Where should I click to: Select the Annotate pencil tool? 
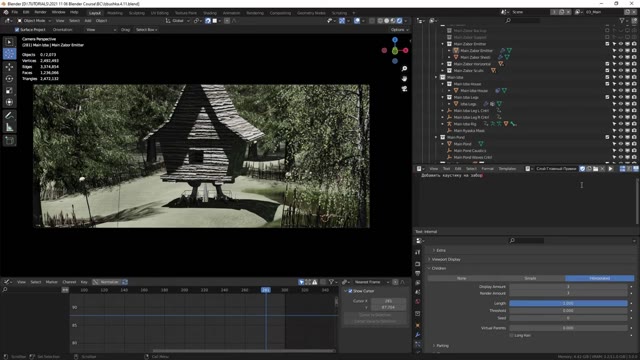[x=9, y=116]
